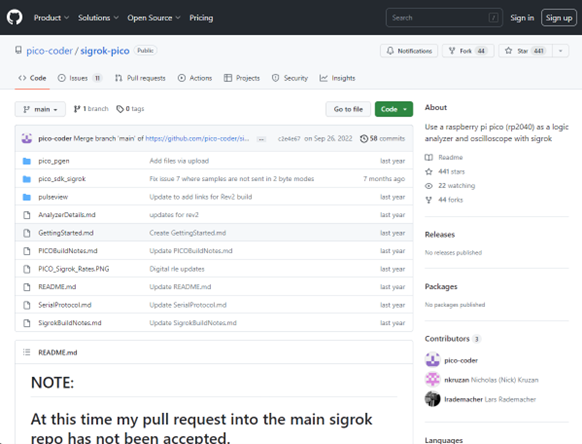
Task: View 22 watching in About section
Action: coord(450,186)
